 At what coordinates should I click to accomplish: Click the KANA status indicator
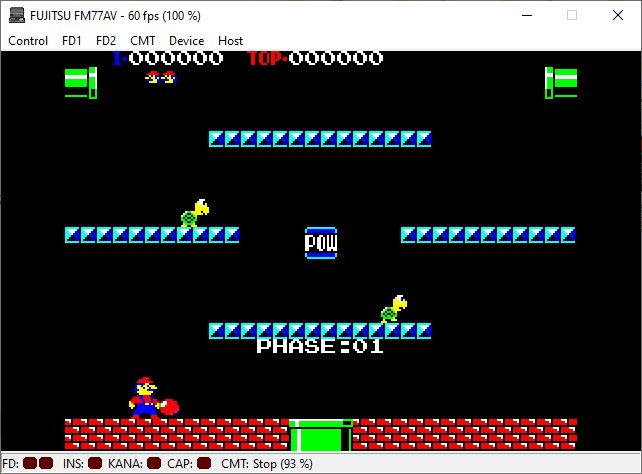(x=154, y=463)
